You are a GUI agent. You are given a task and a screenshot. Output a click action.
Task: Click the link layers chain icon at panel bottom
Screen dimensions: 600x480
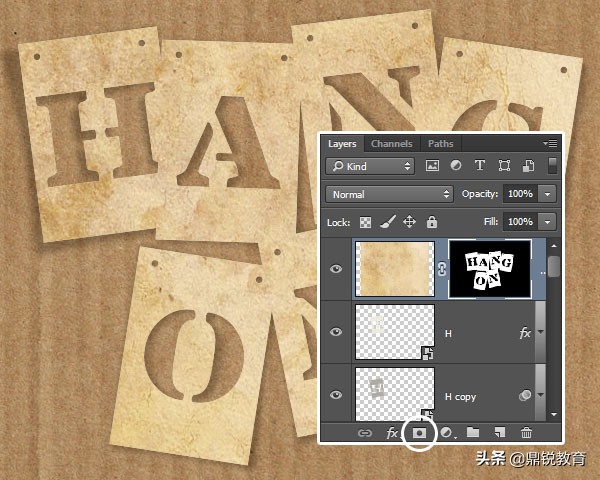[x=365, y=433]
